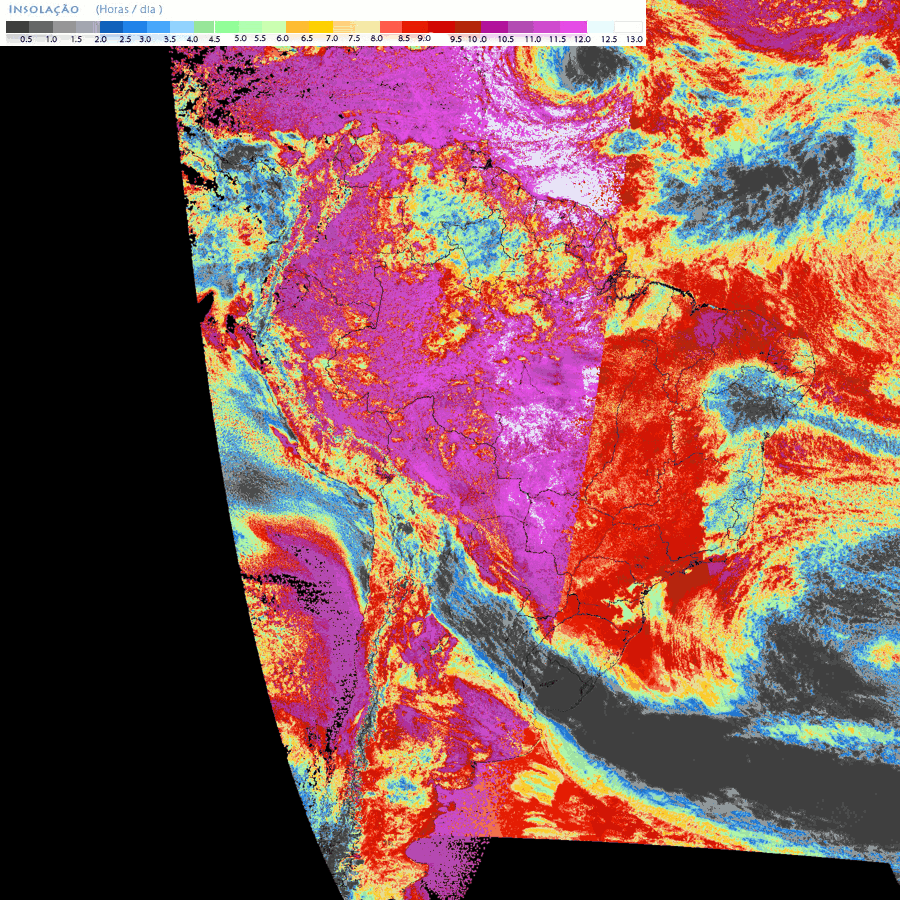
Task: Click the 'Insolação' legend title
Action: (x=44, y=9)
